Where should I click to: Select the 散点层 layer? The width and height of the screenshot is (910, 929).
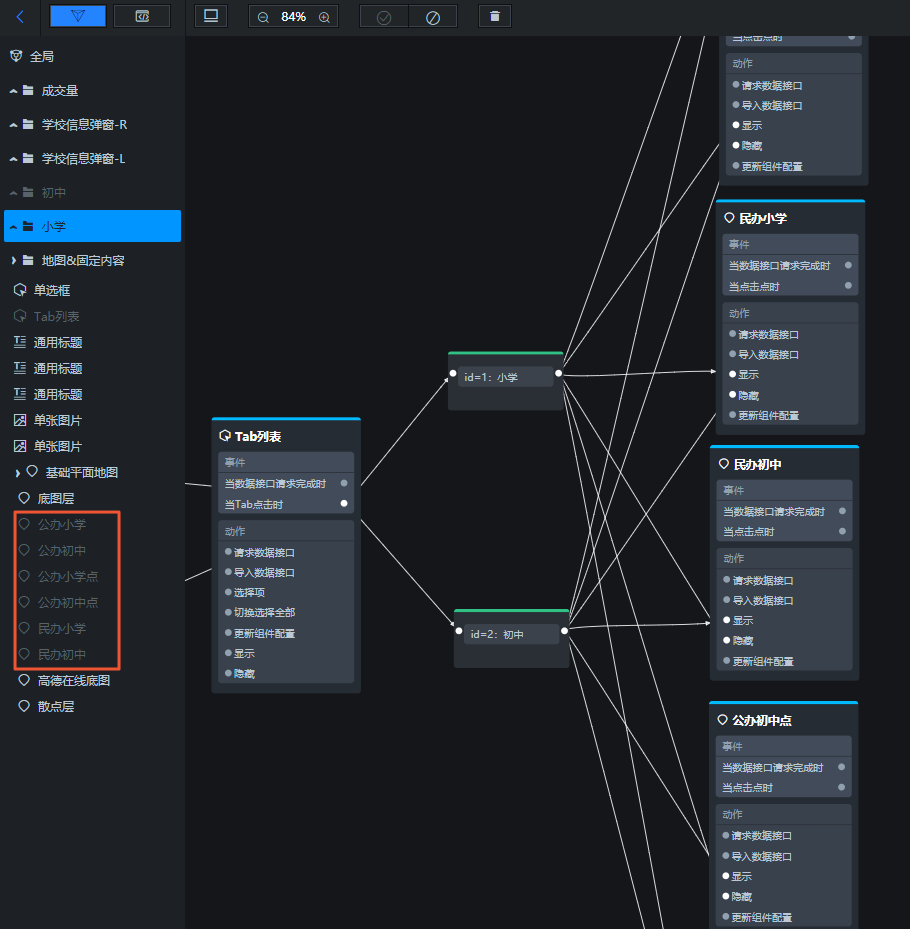[x=56, y=707]
